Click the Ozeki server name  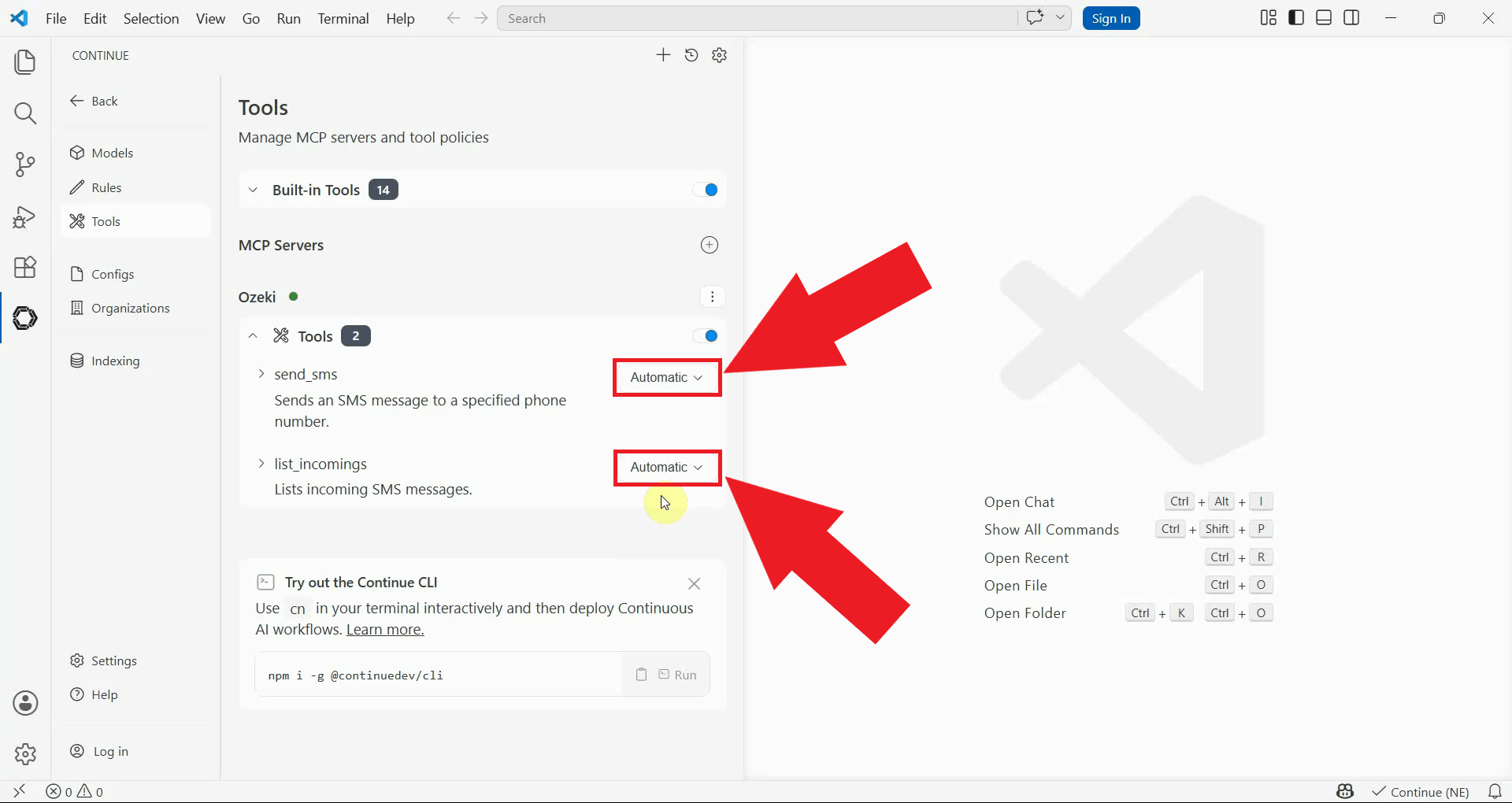tap(257, 297)
